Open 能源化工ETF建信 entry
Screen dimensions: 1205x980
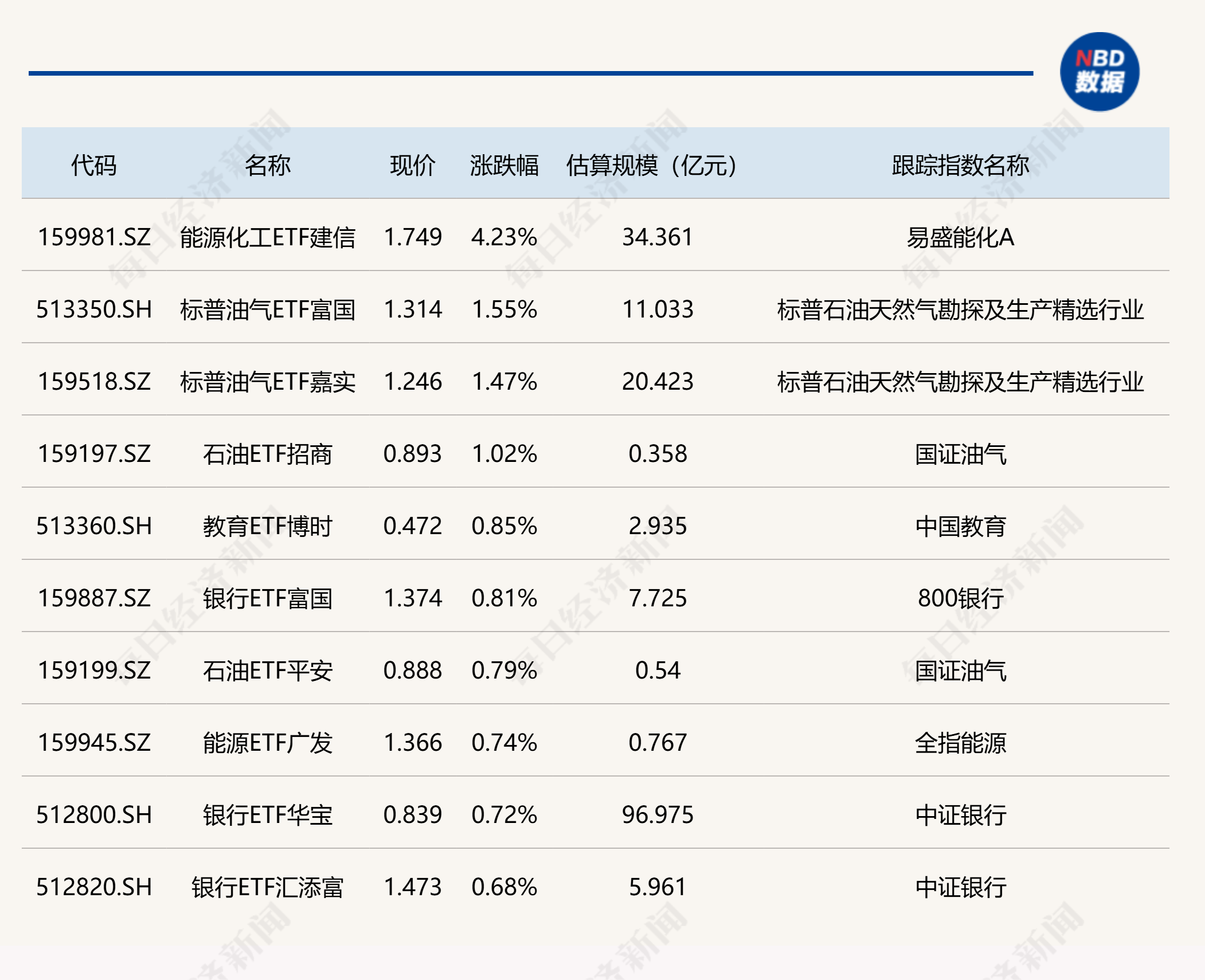click(x=268, y=237)
